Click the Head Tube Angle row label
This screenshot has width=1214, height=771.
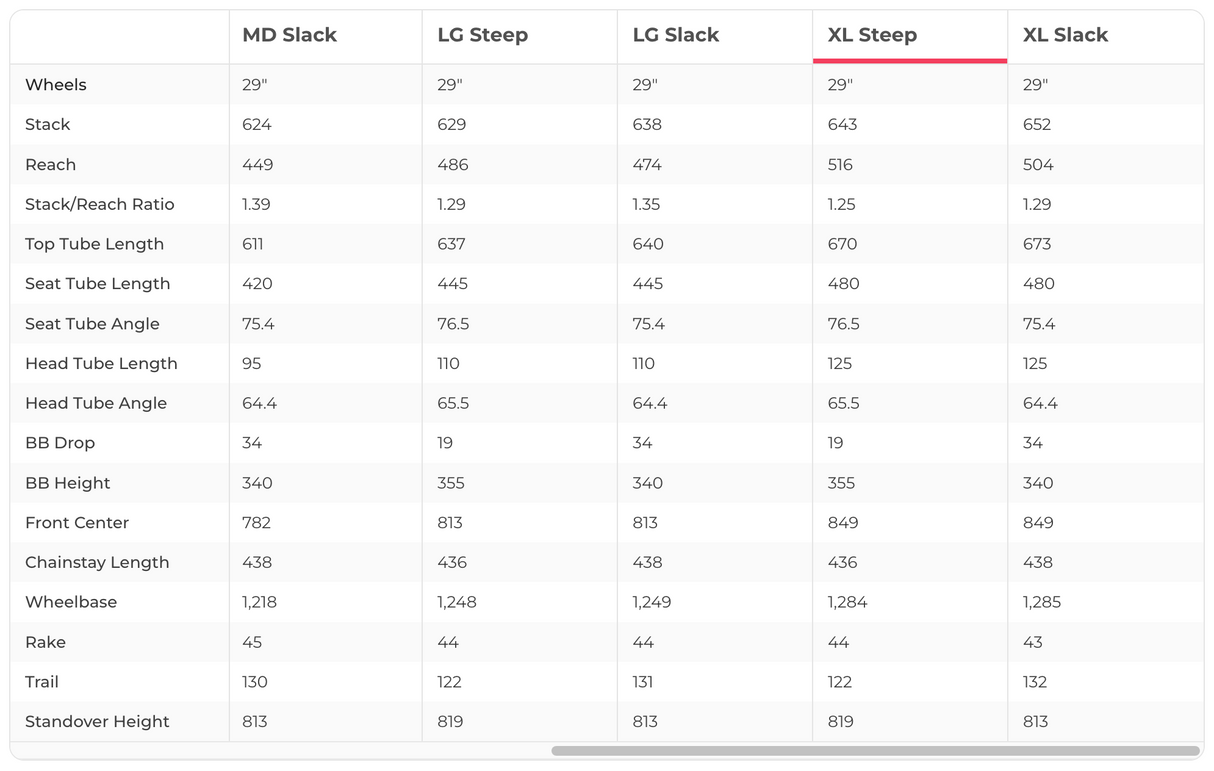96,403
